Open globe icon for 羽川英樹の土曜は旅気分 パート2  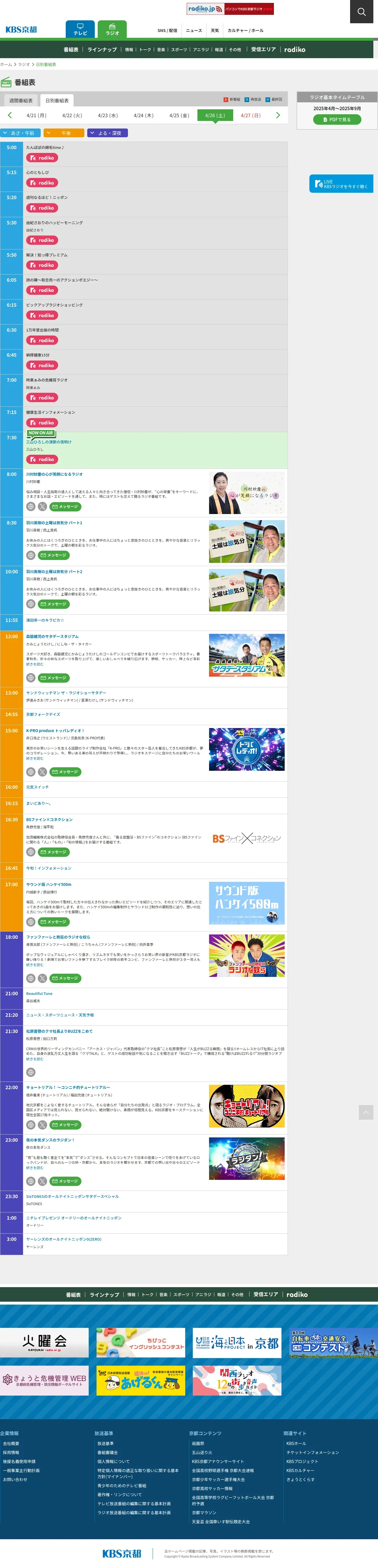click(x=31, y=604)
